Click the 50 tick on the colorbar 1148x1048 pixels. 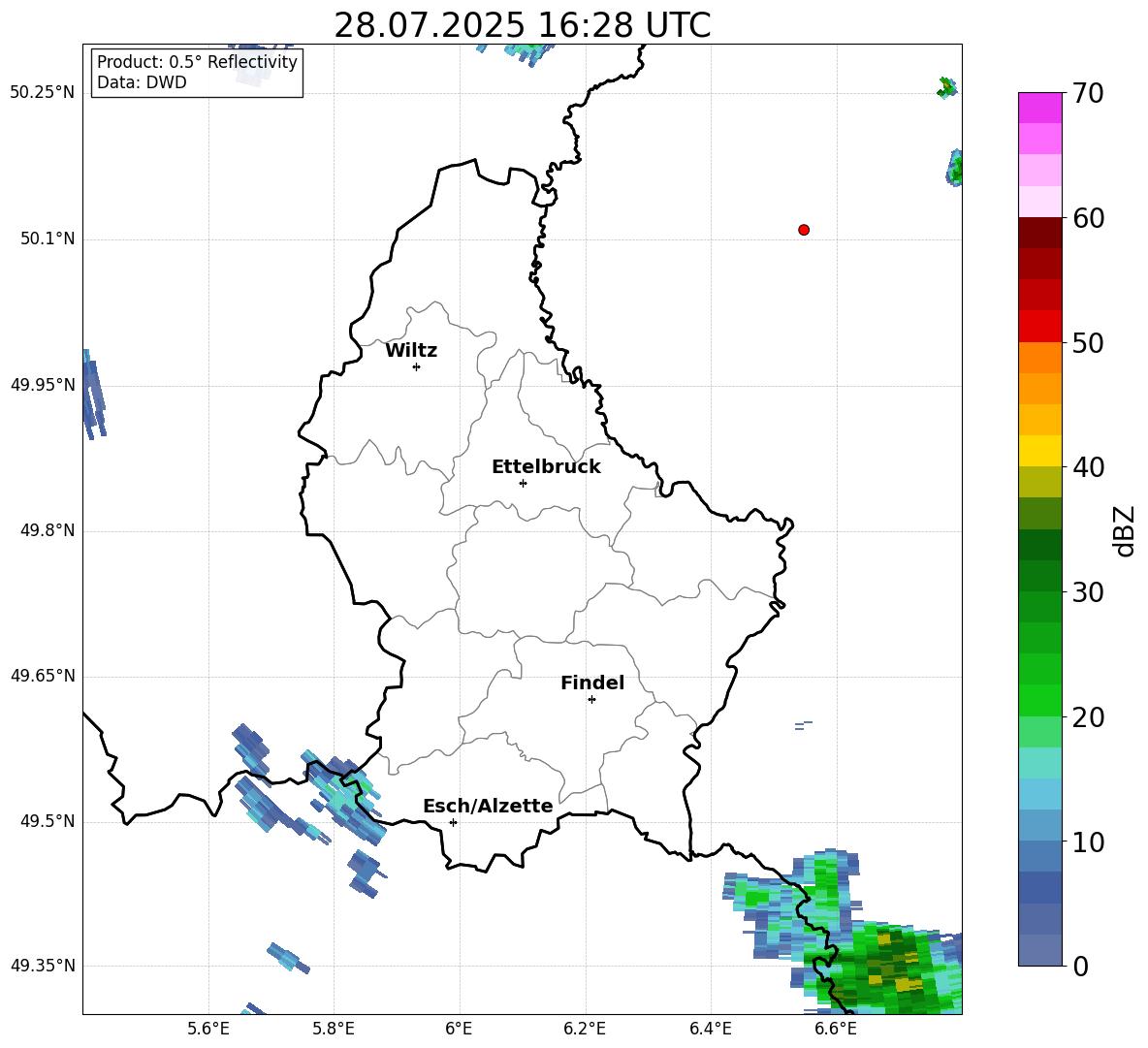click(x=1088, y=342)
